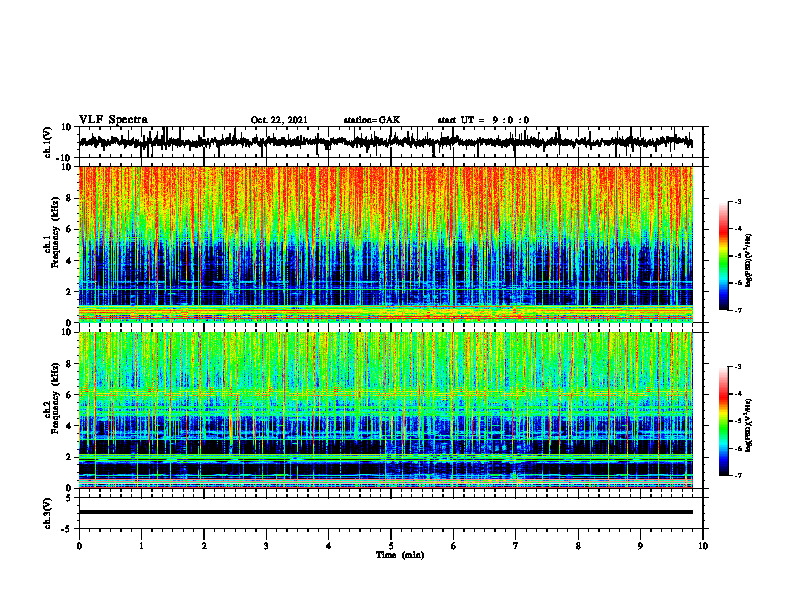Image resolution: width=792 pixels, height=612 pixels.
Task: Click the "7" tick on the time axis
Action: point(516,546)
